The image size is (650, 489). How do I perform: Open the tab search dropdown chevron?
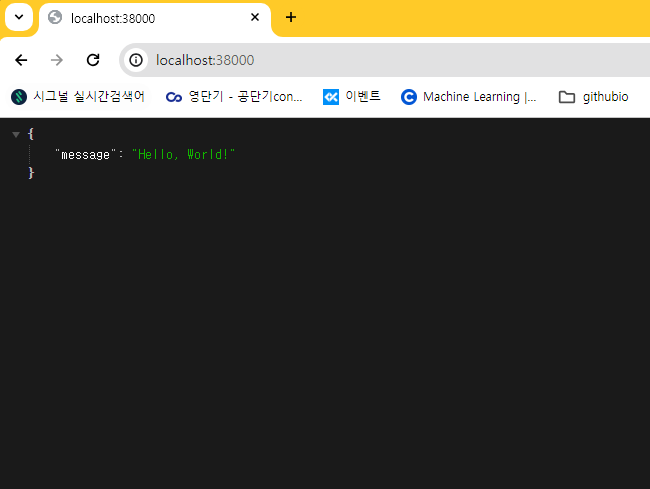tap(19, 17)
